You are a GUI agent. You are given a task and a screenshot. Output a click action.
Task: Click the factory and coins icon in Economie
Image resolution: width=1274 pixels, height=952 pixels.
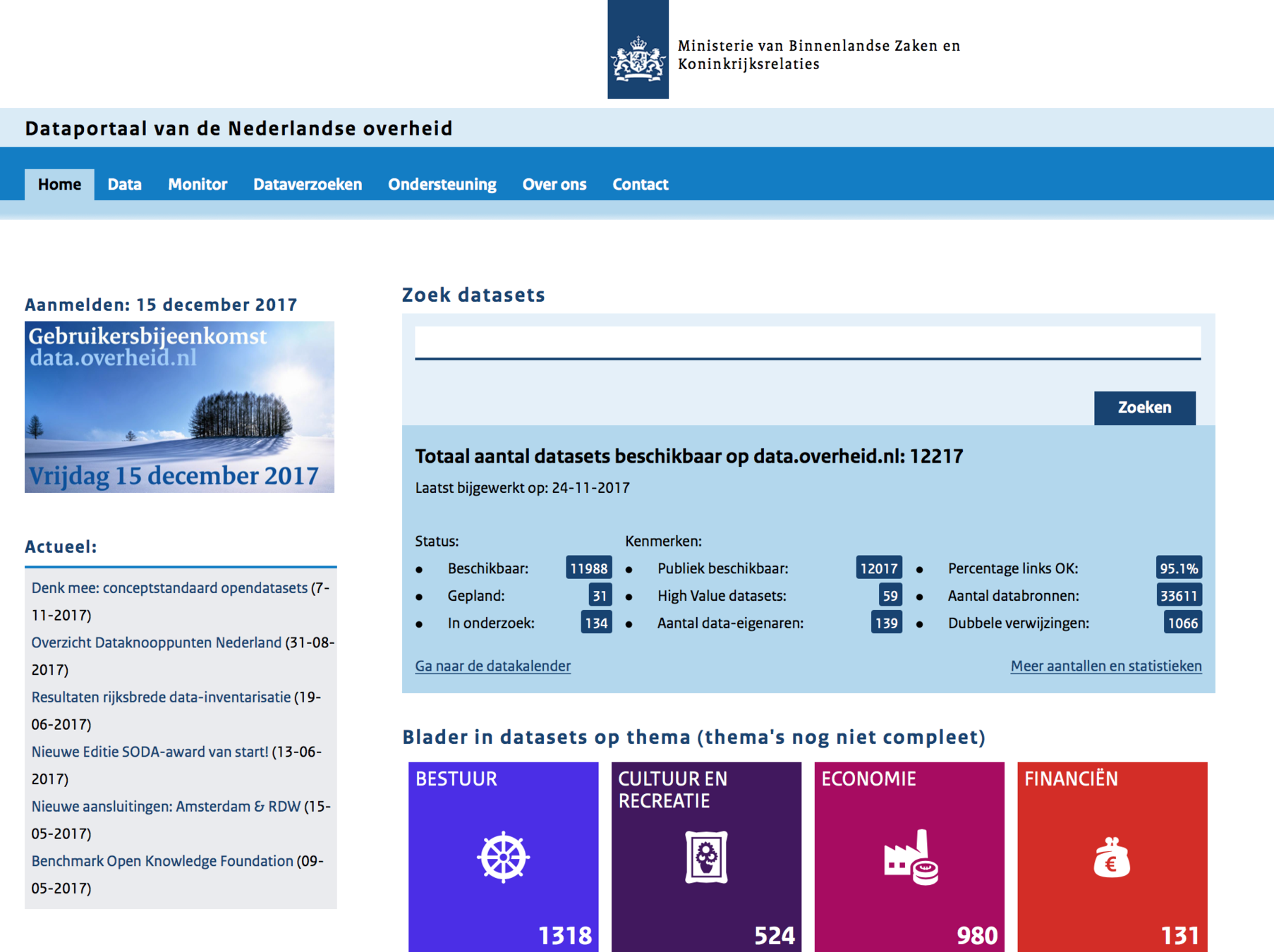(x=911, y=858)
